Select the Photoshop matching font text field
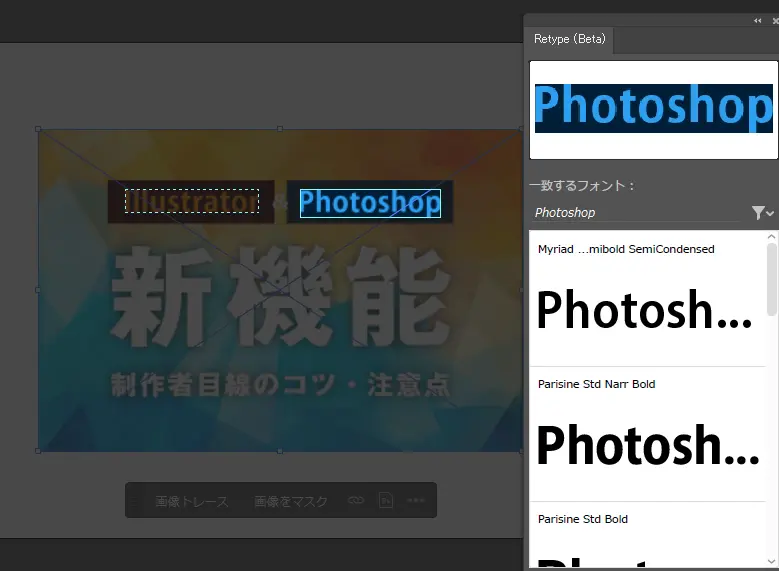 (638, 213)
